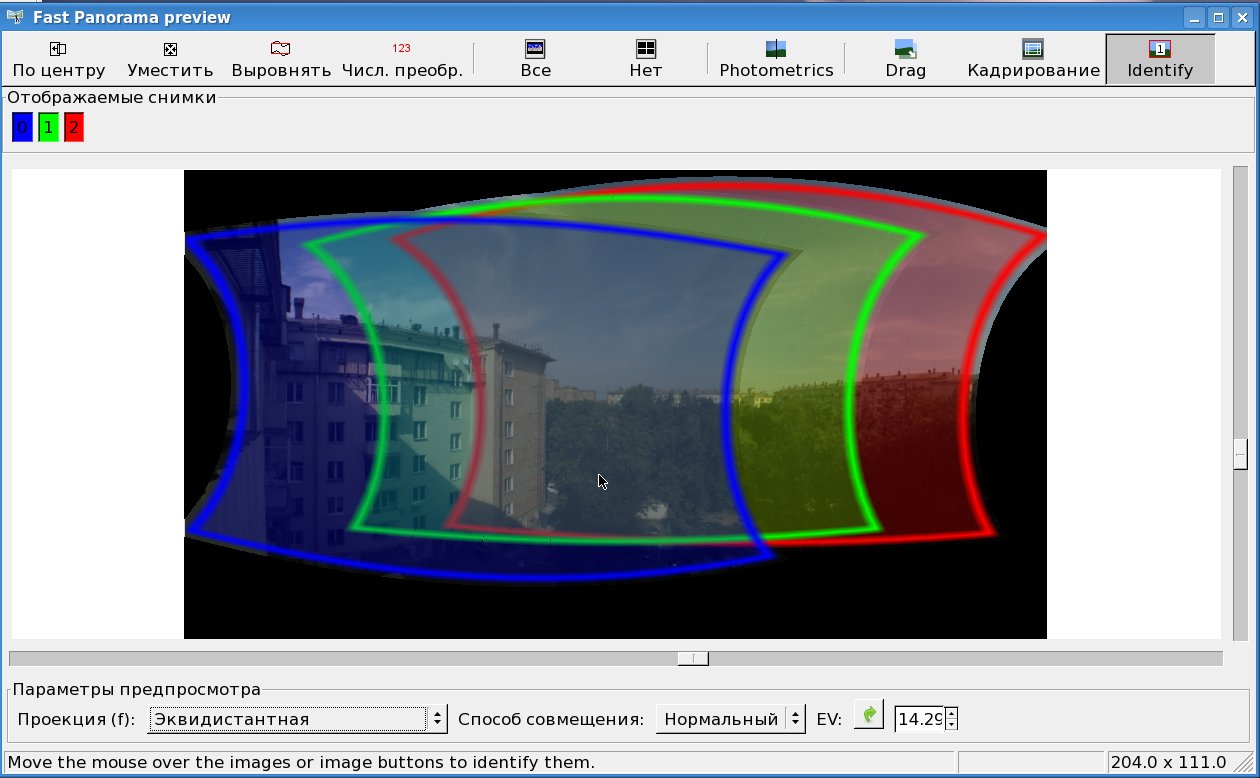Toggle the Identify tool
This screenshot has height=778, width=1260.
1160,59
